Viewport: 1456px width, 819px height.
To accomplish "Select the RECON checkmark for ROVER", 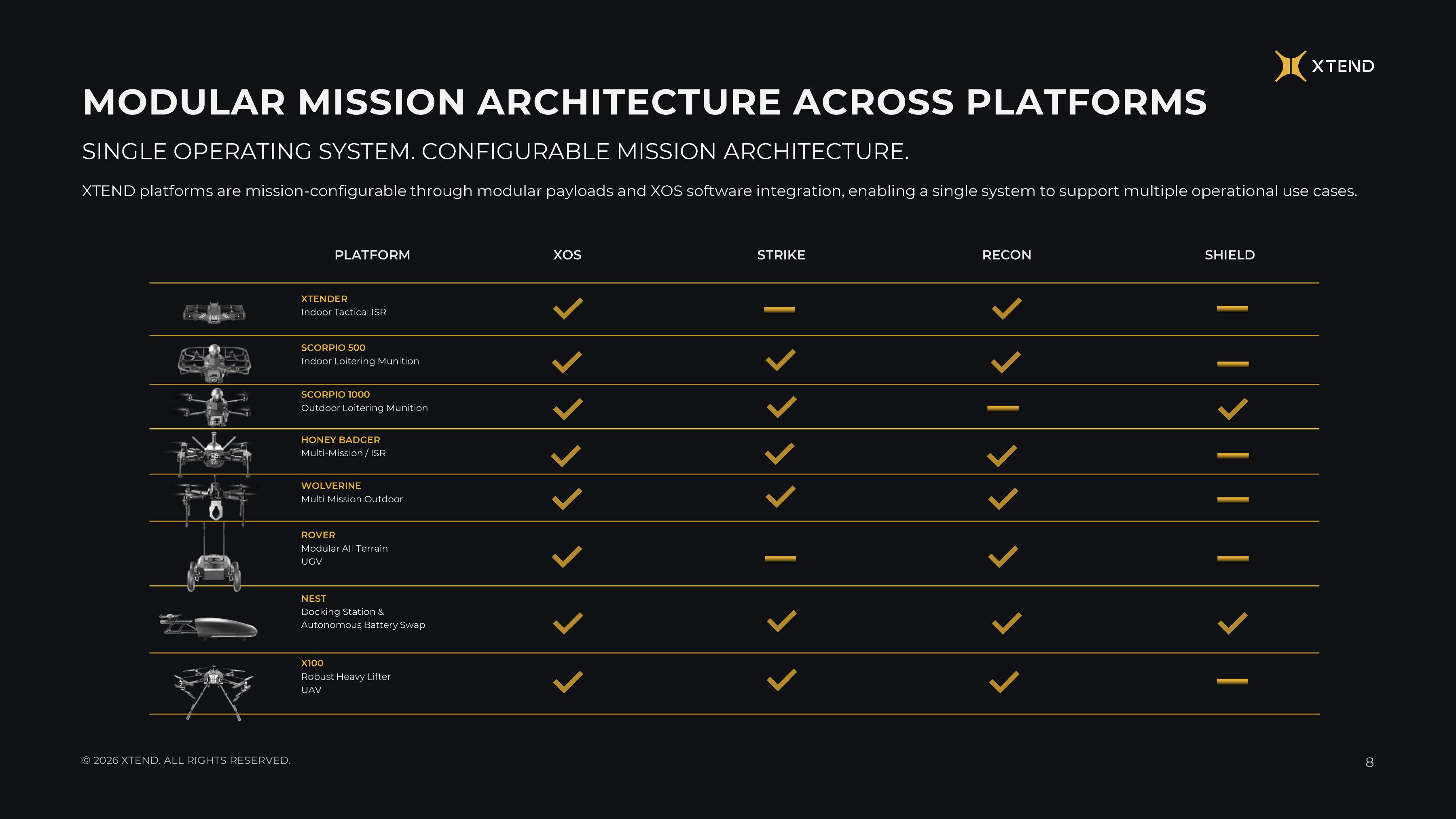I will pyautogui.click(x=1003, y=557).
